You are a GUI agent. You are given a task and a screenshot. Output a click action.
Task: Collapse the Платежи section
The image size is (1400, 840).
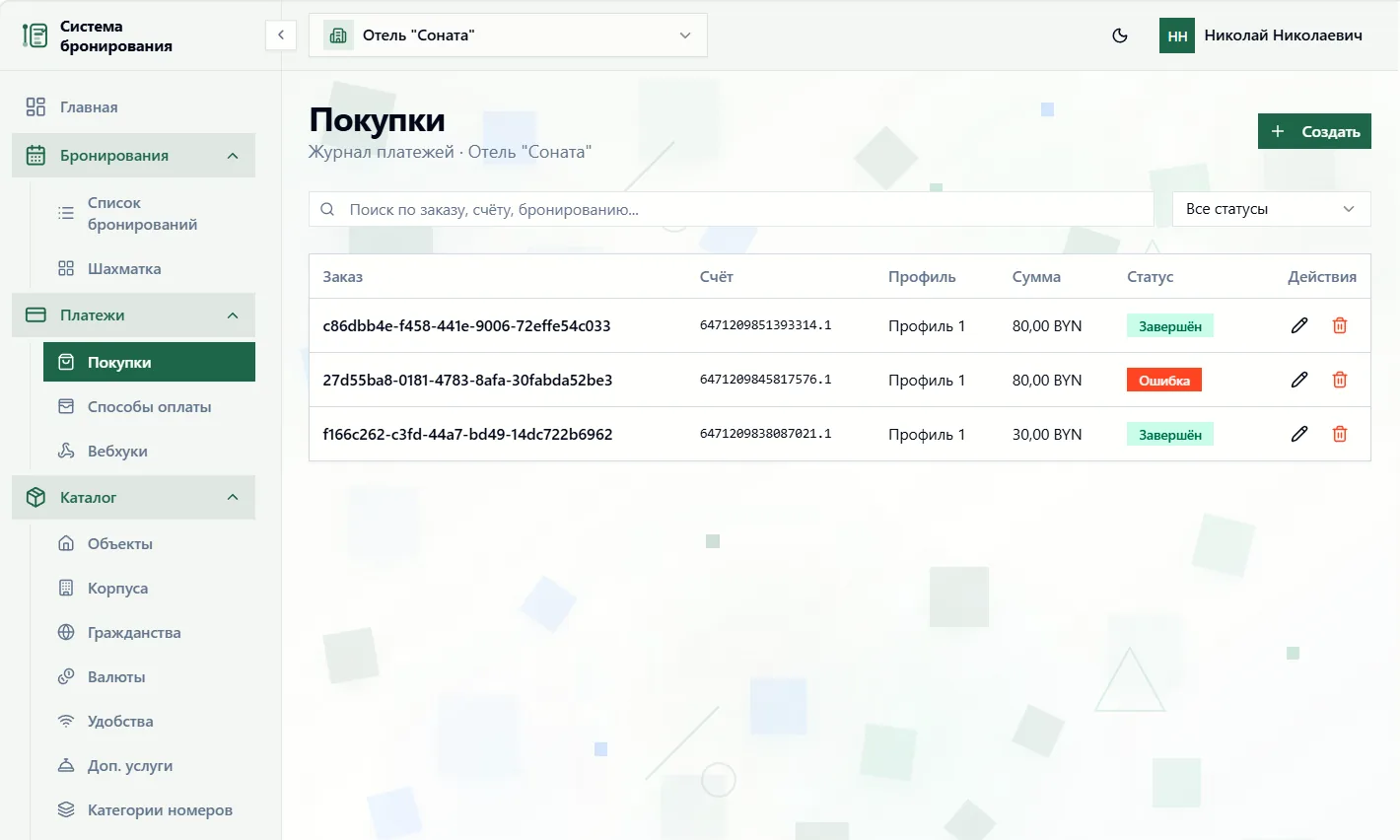[133, 315]
